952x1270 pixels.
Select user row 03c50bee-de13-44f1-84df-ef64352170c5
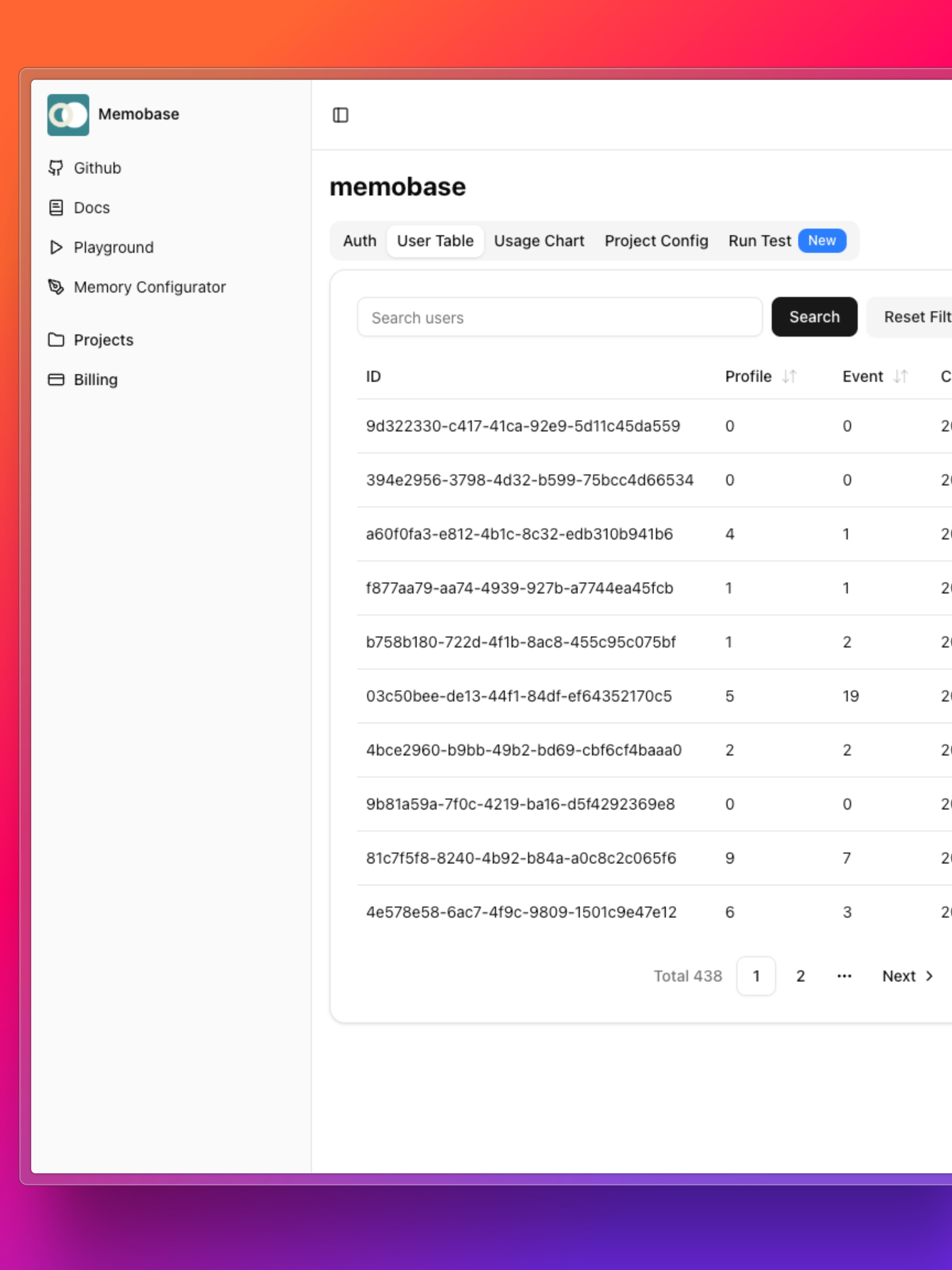tap(518, 696)
